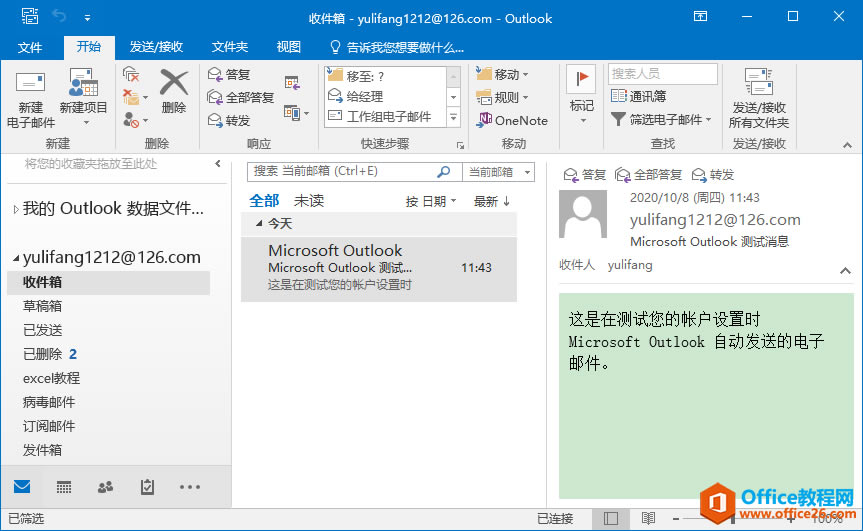Minimize the folder pane arrow
The width and height of the screenshot is (863, 531).
point(218,163)
